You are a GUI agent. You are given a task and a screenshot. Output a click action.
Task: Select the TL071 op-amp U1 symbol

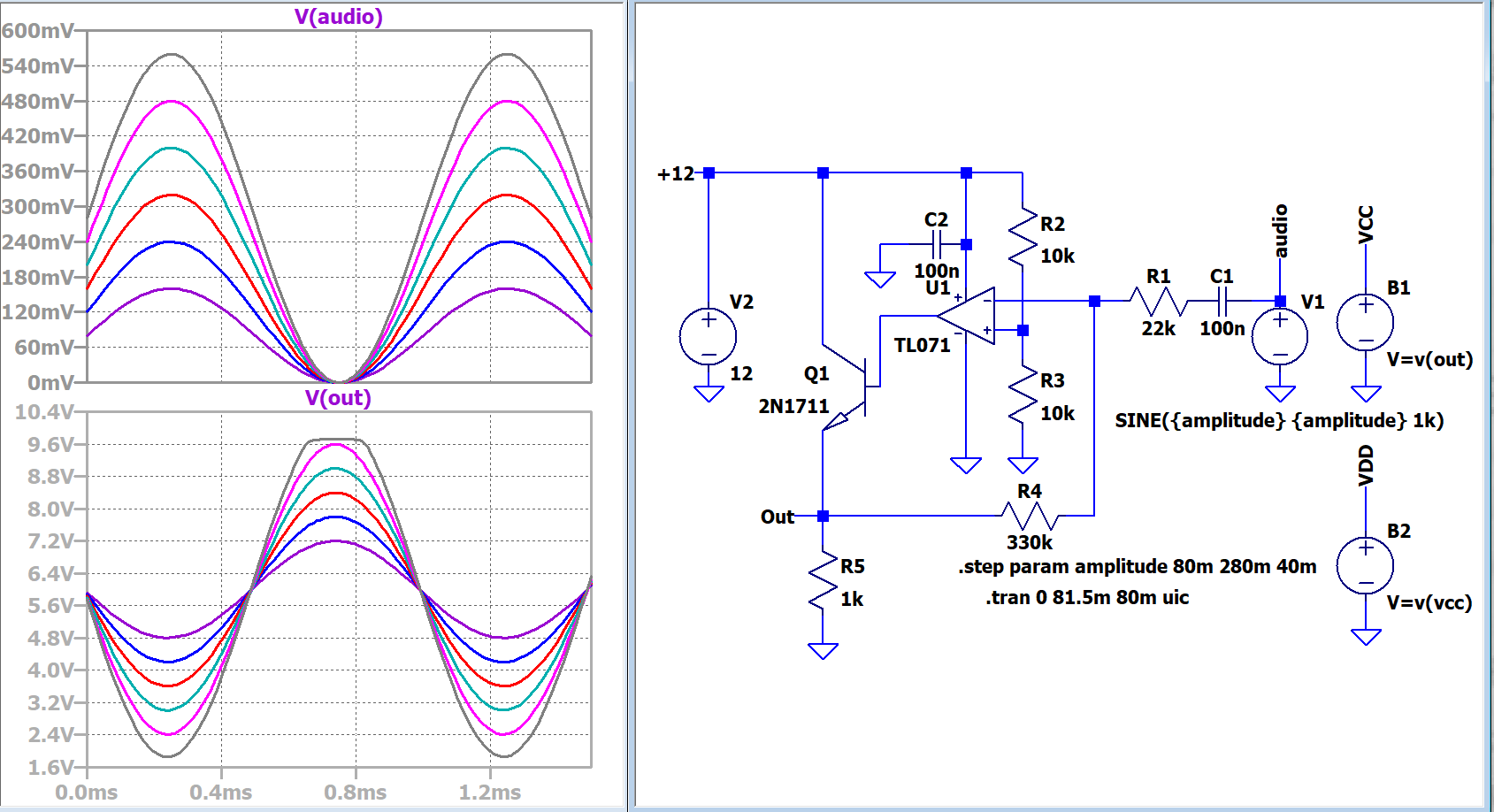pyautogui.click(x=967, y=316)
